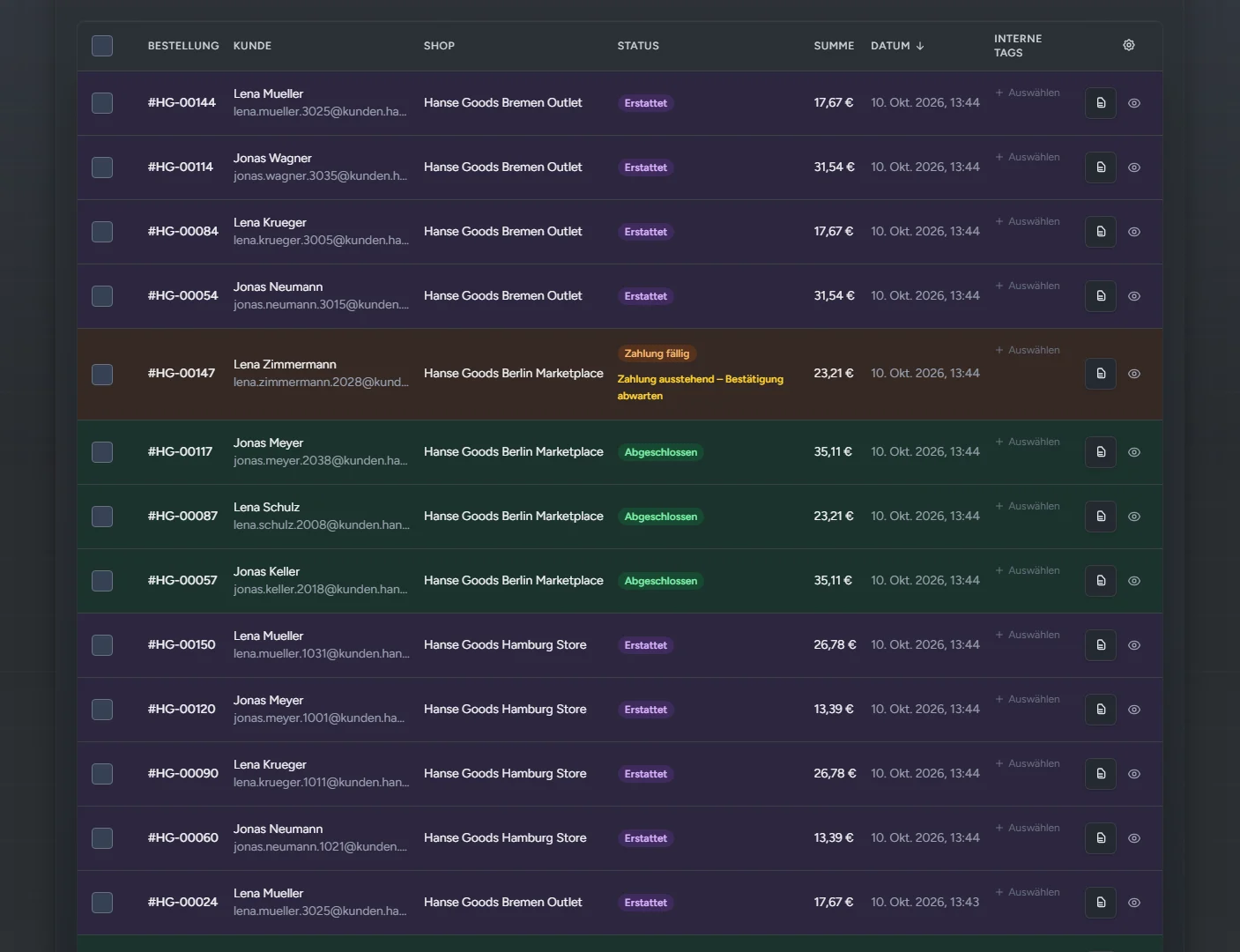
Task: Open document for order #HG-00120
Action: (1101, 710)
